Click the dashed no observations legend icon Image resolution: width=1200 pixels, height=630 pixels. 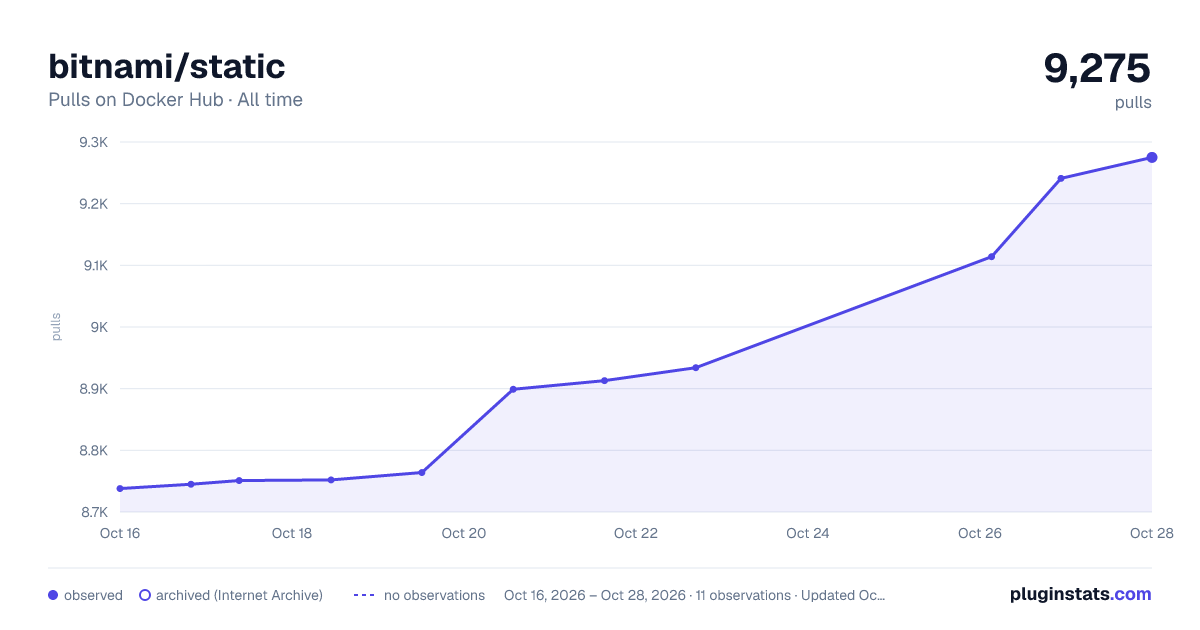[x=364, y=595]
